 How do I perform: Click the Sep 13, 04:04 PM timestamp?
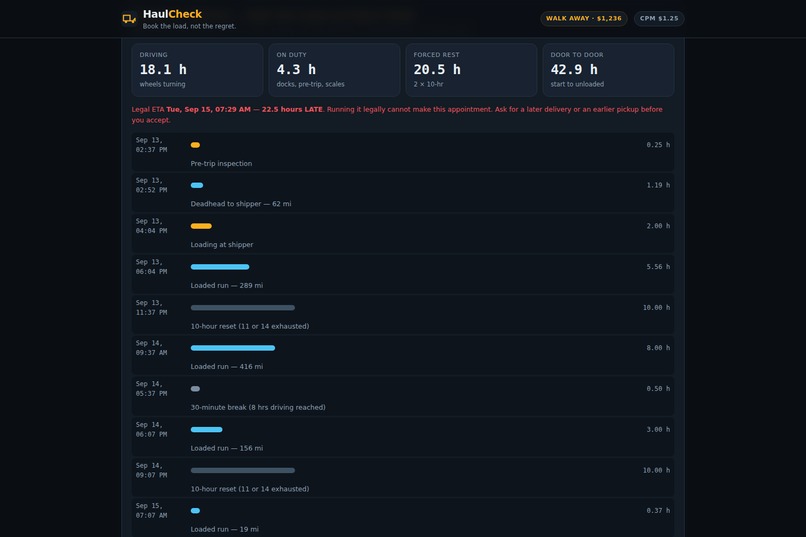pyautogui.click(x=152, y=226)
